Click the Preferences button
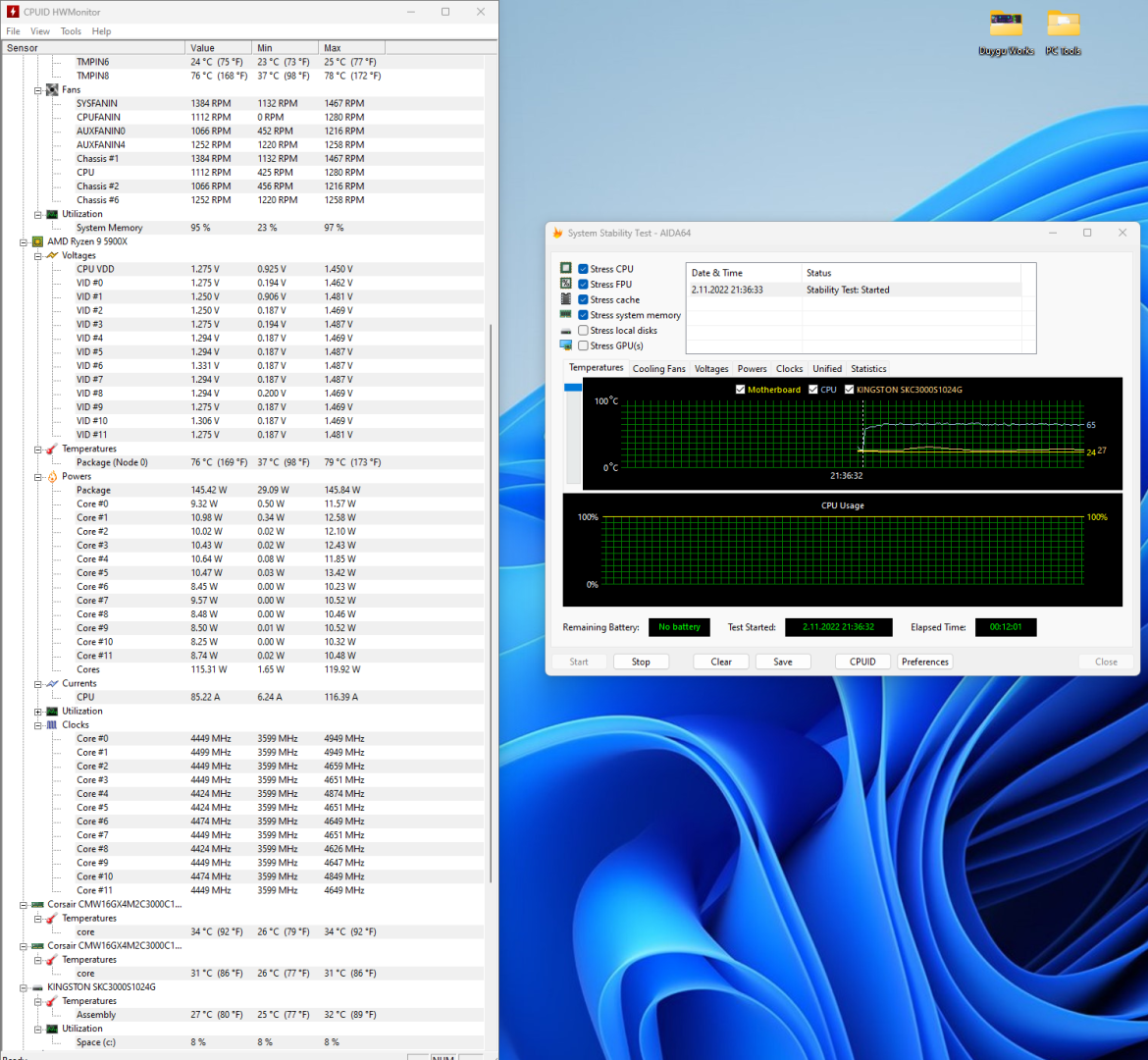Screen dimensions: 1148x1060 [924, 662]
